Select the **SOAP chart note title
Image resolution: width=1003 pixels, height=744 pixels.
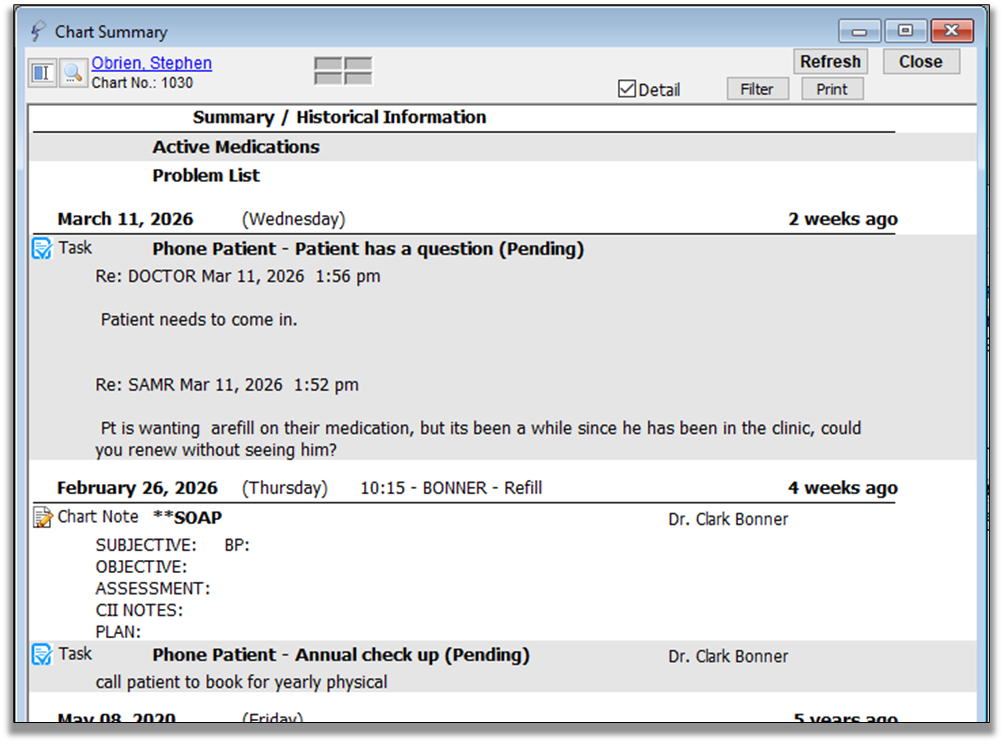pyautogui.click(x=187, y=518)
